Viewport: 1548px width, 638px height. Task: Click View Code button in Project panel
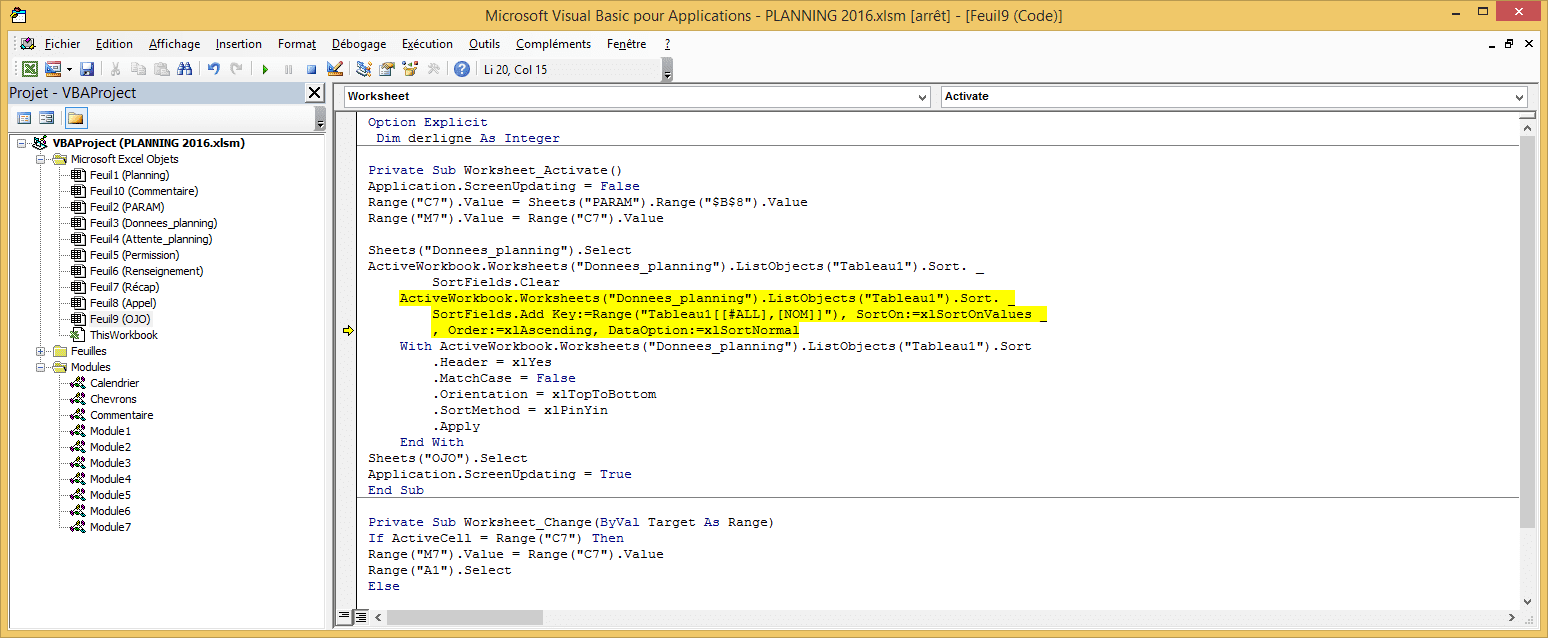[x=25, y=118]
